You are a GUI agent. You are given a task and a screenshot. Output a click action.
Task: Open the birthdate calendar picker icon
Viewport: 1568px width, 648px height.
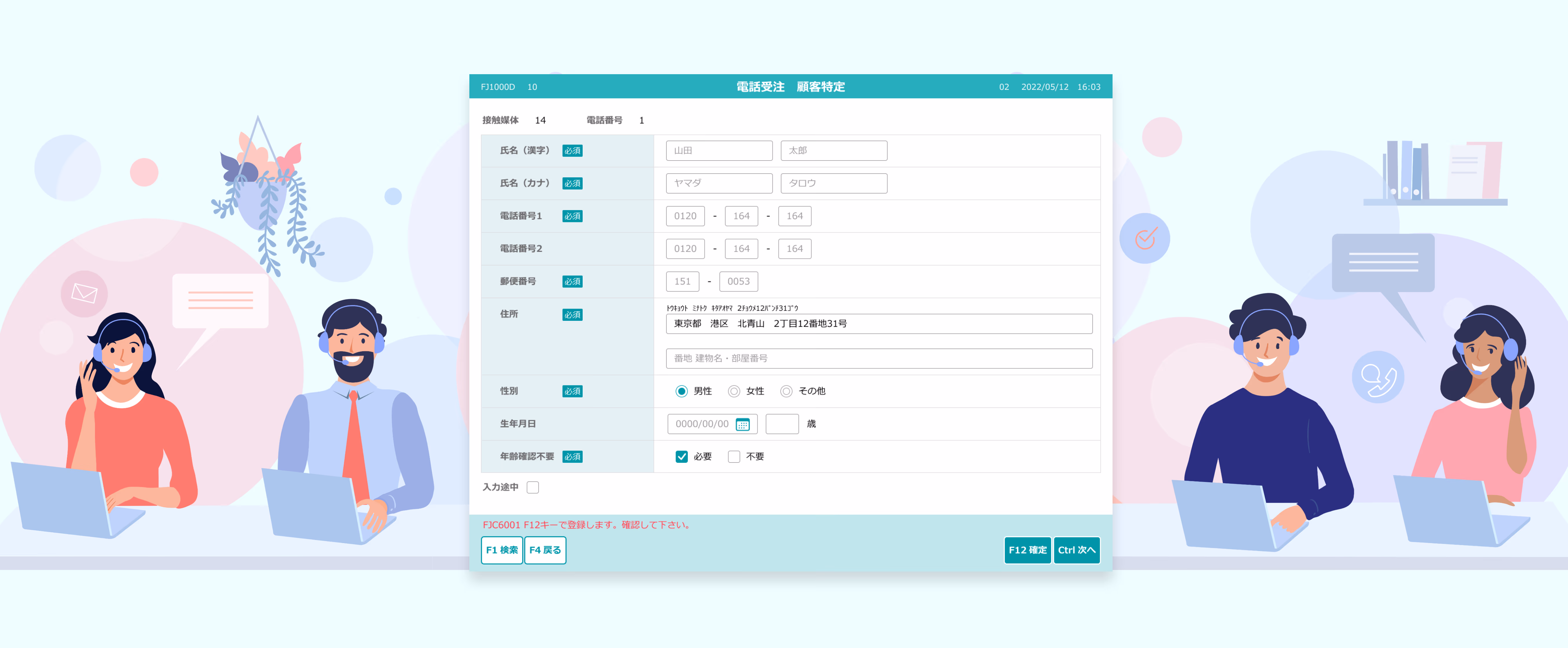[742, 425]
